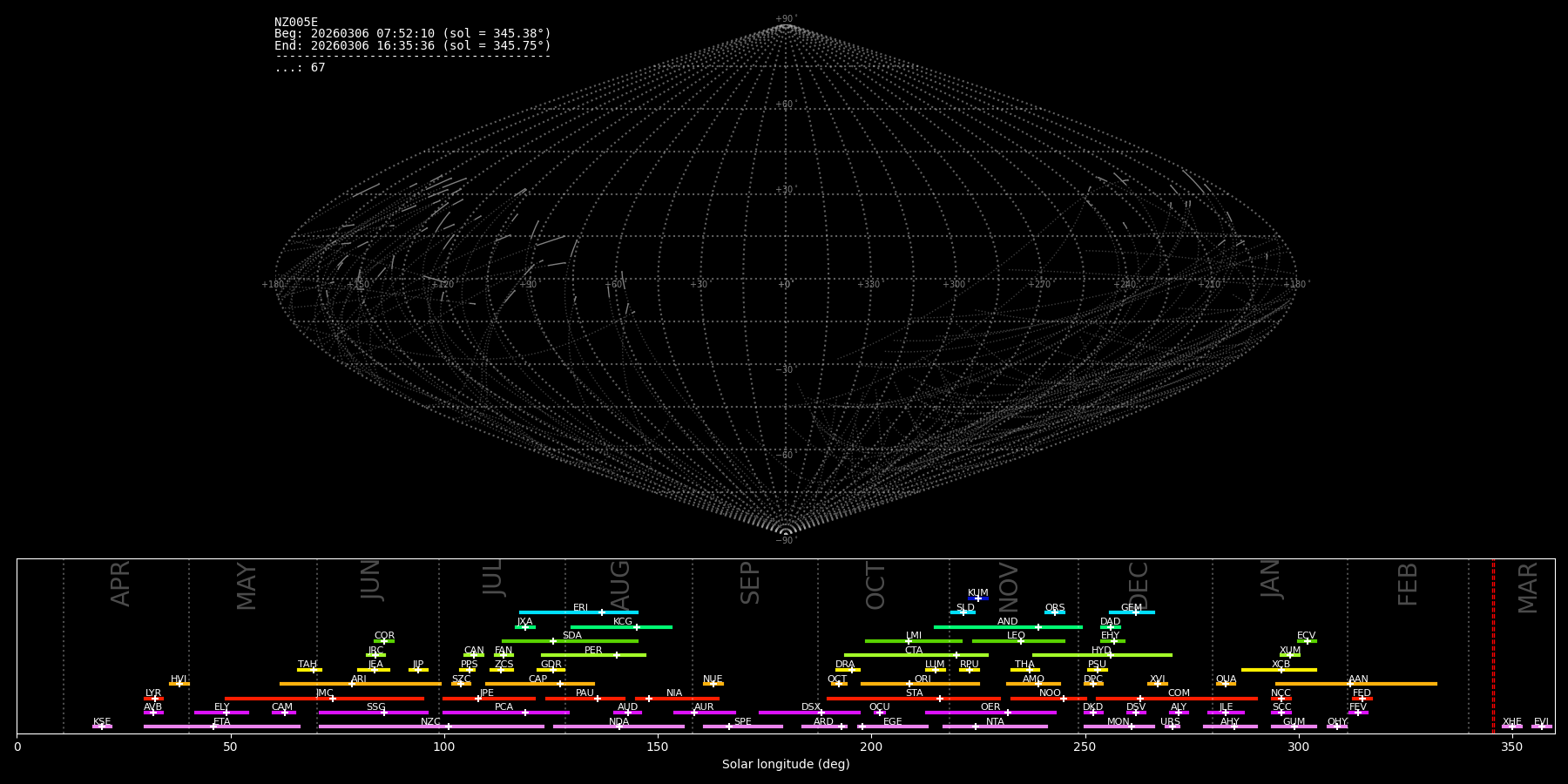Viewport: 1568px width, 784px height.
Task: Click the '...: 67' count line
Action: [x=300, y=68]
